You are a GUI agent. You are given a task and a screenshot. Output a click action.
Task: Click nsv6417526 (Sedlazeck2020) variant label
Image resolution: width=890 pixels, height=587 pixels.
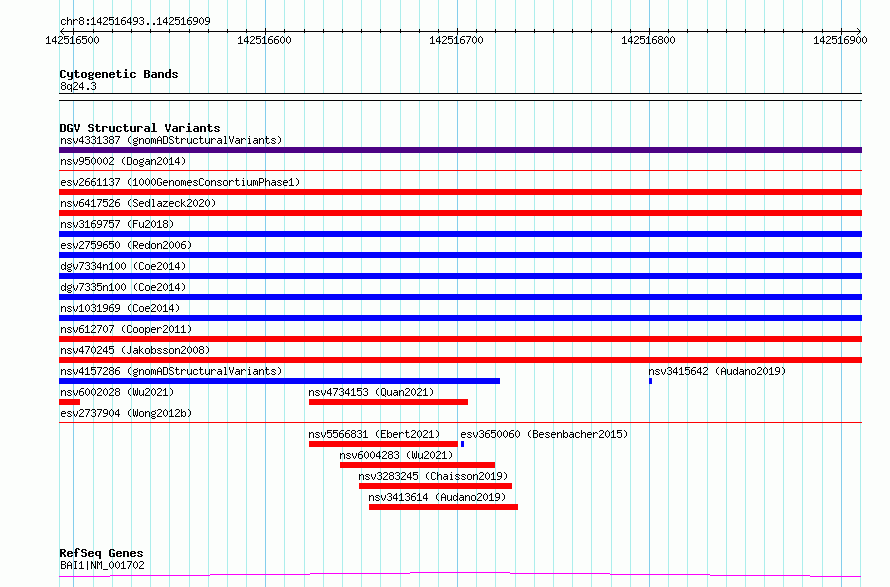138,203
